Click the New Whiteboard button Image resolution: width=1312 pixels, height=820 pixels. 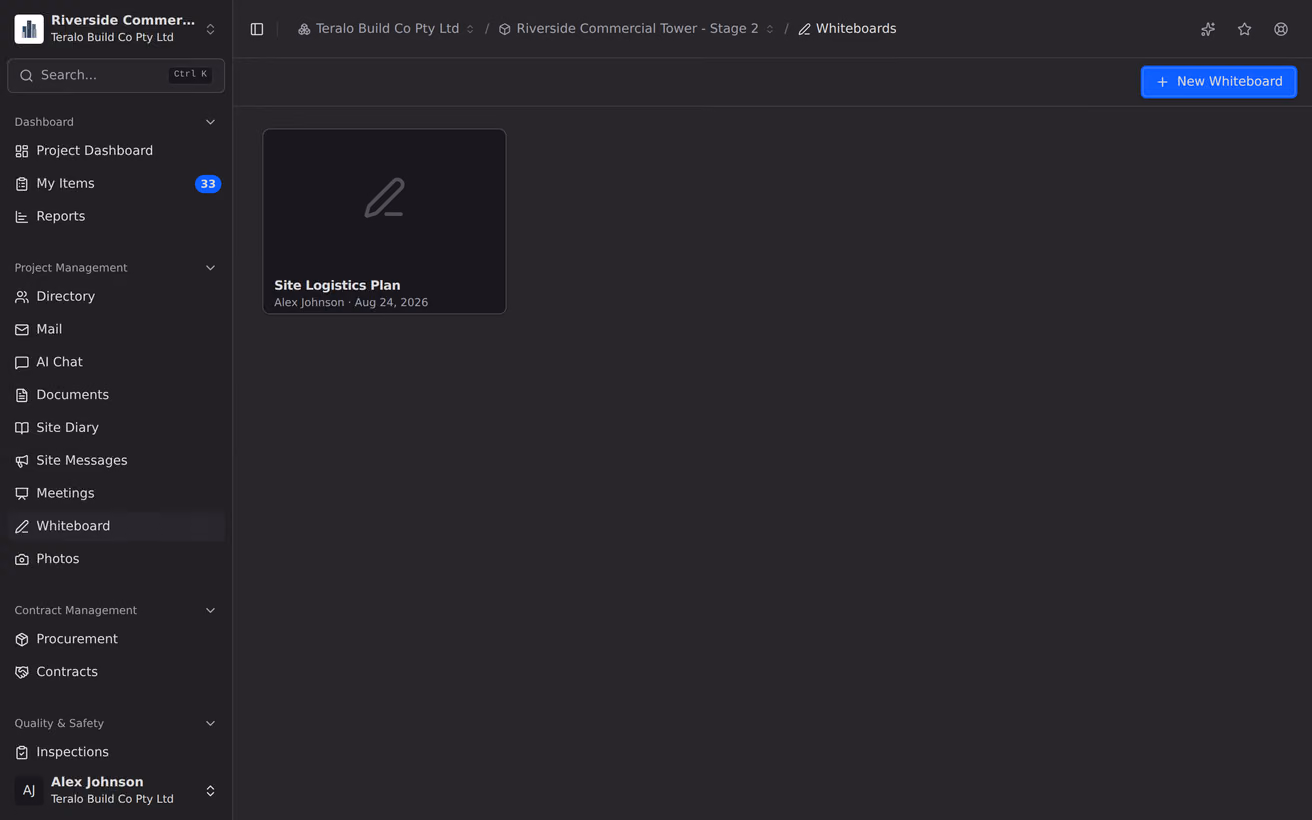tap(1219, 82)
